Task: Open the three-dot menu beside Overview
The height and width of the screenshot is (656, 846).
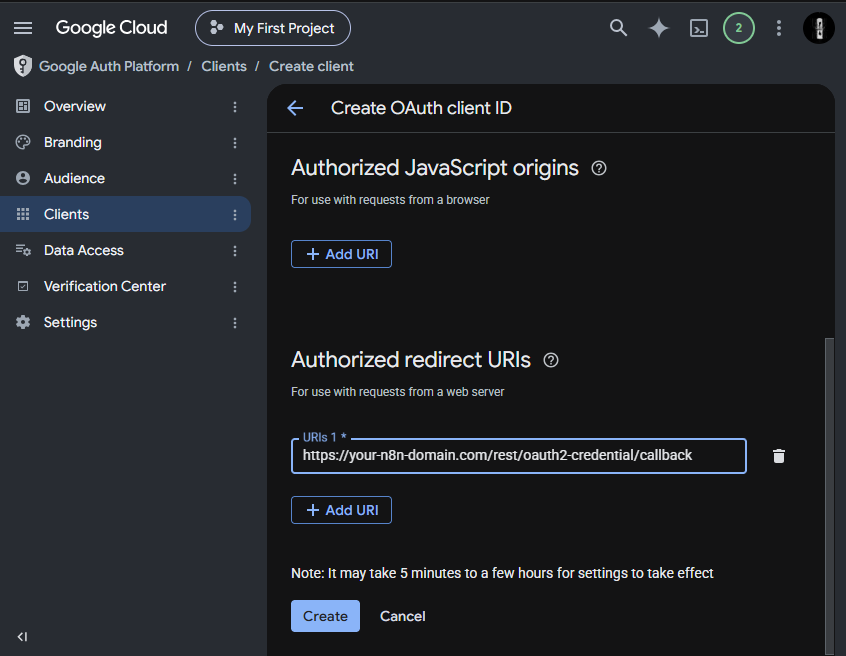Action: (235, 107)
